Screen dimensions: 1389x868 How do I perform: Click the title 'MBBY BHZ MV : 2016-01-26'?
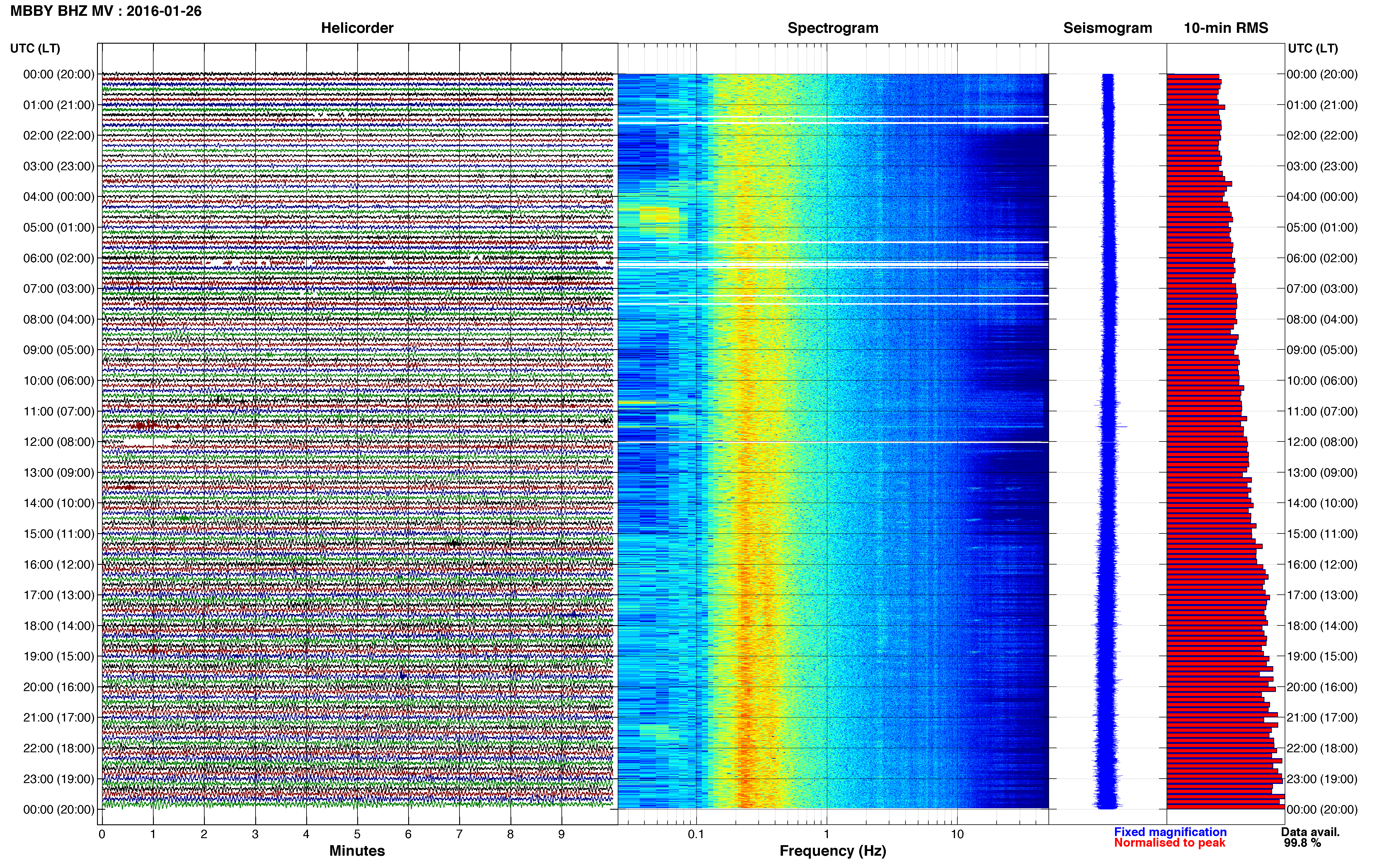tap(106, 11)
